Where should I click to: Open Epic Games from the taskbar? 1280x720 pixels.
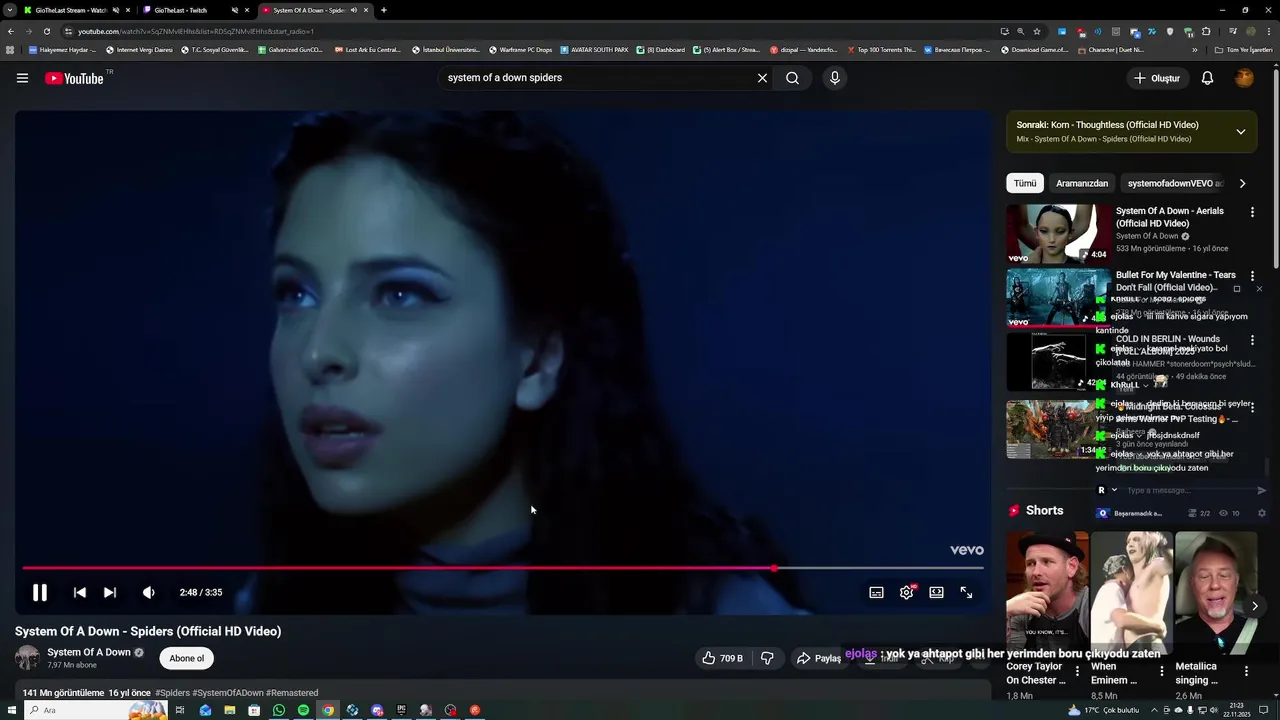click(401, 710)
